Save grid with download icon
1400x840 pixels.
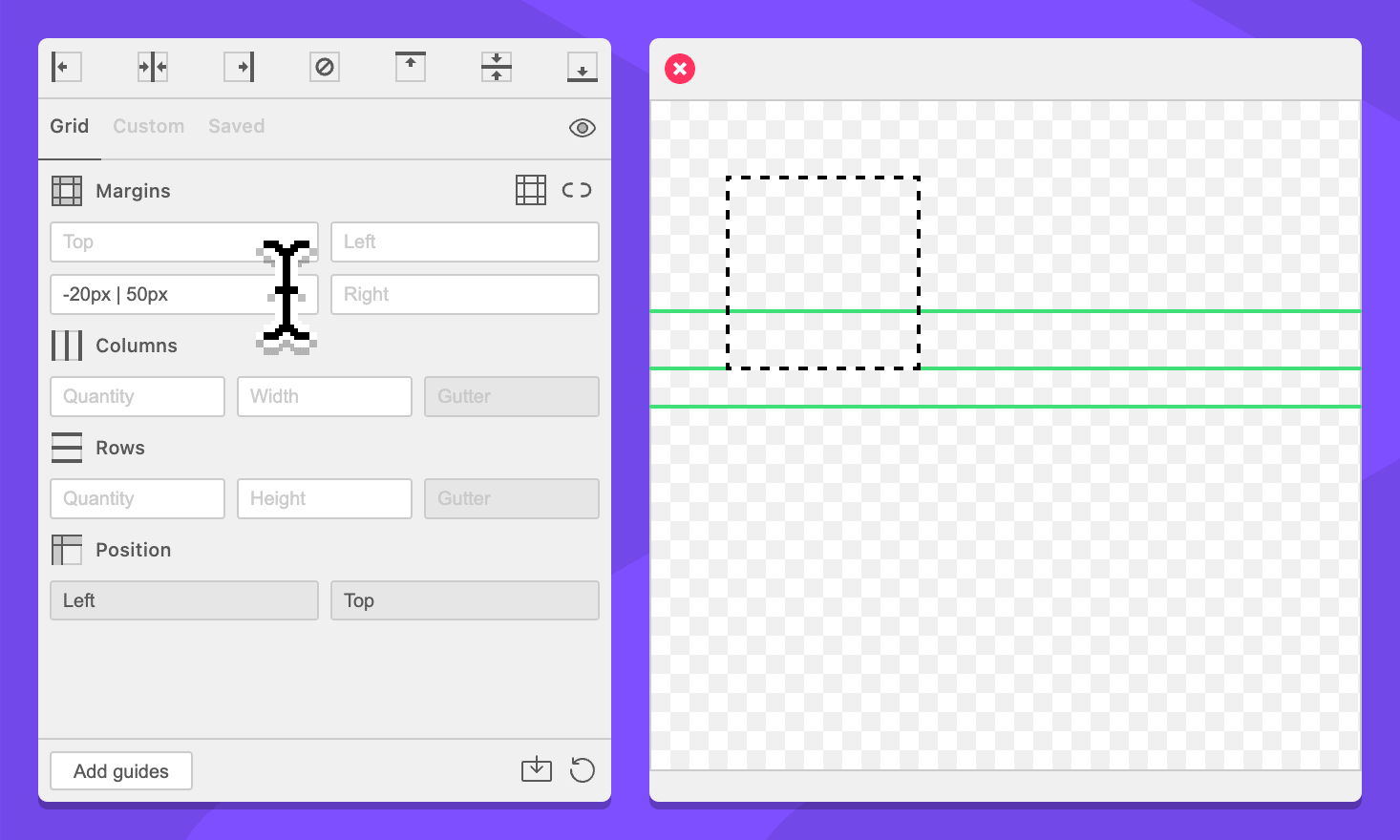click(537, 769)
